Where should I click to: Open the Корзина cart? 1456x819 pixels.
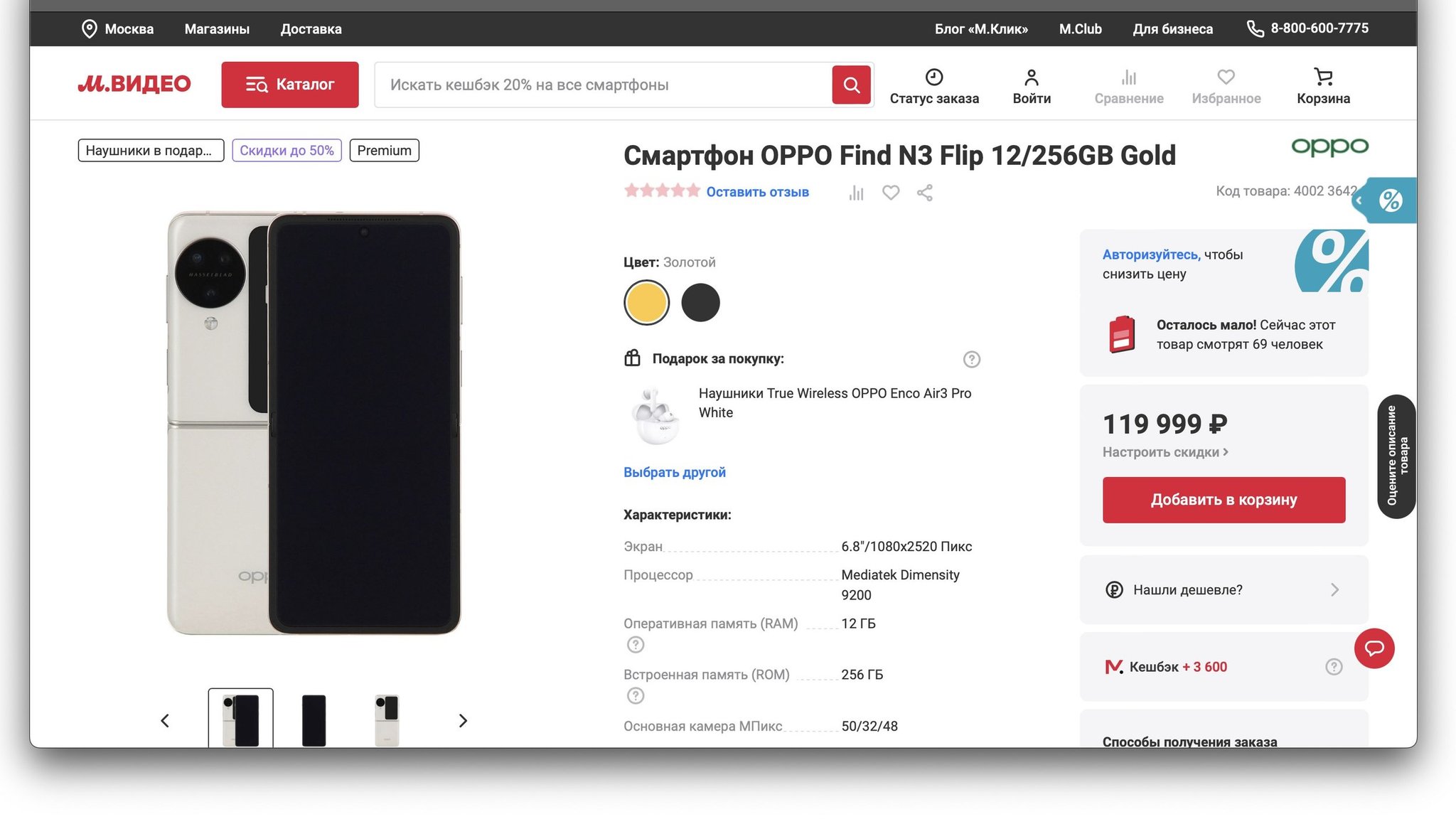pyautogui.click(x=1323, y=87)
